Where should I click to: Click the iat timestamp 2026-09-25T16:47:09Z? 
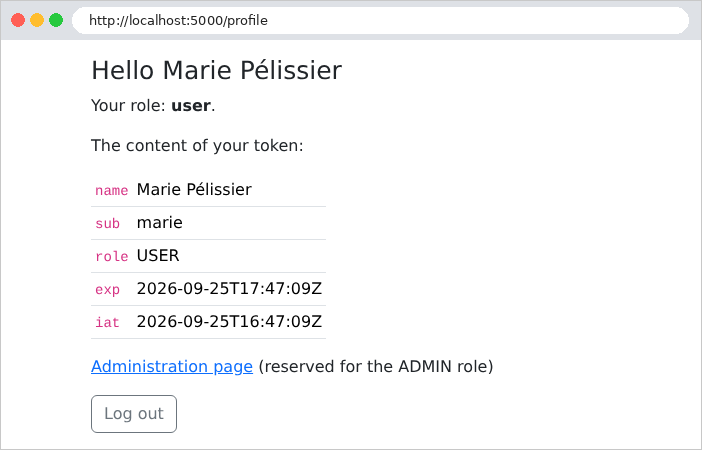(229, 321)
